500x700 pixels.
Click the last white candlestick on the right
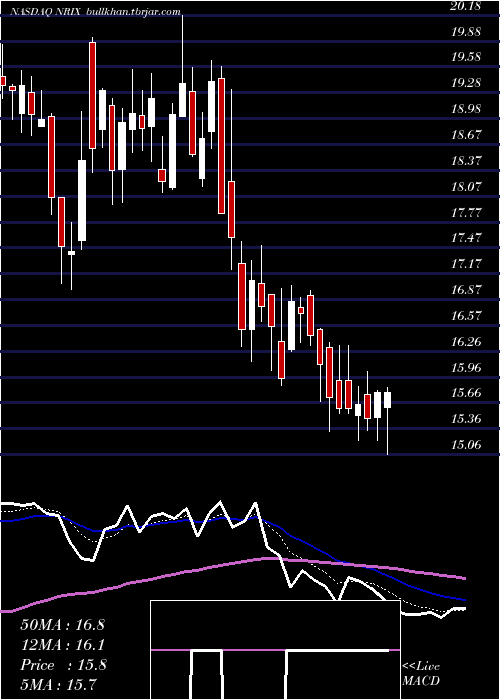click(x=388, y=400)
